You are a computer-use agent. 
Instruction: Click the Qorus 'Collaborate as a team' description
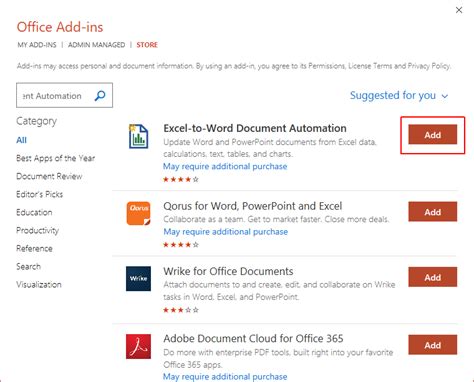(276, 219)
